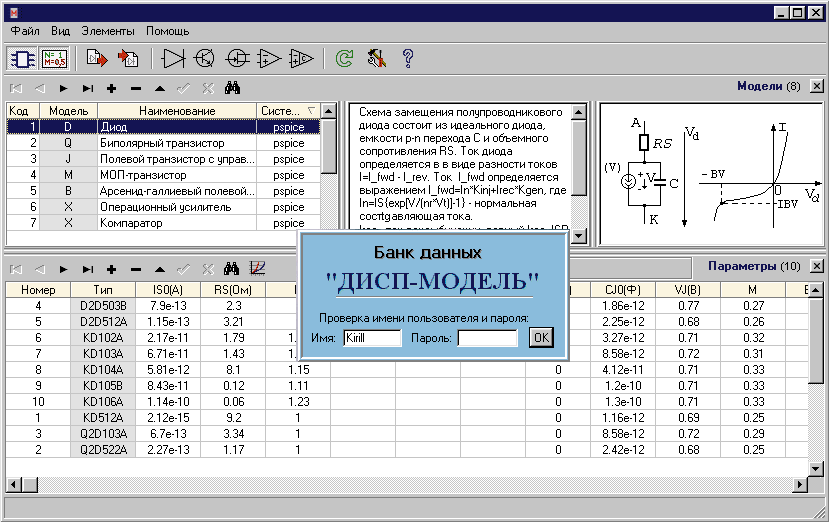Screen dimensions: 829x522
Task: Click the question mark help icon
Action: pyautogui.click(x=408, y=59)
